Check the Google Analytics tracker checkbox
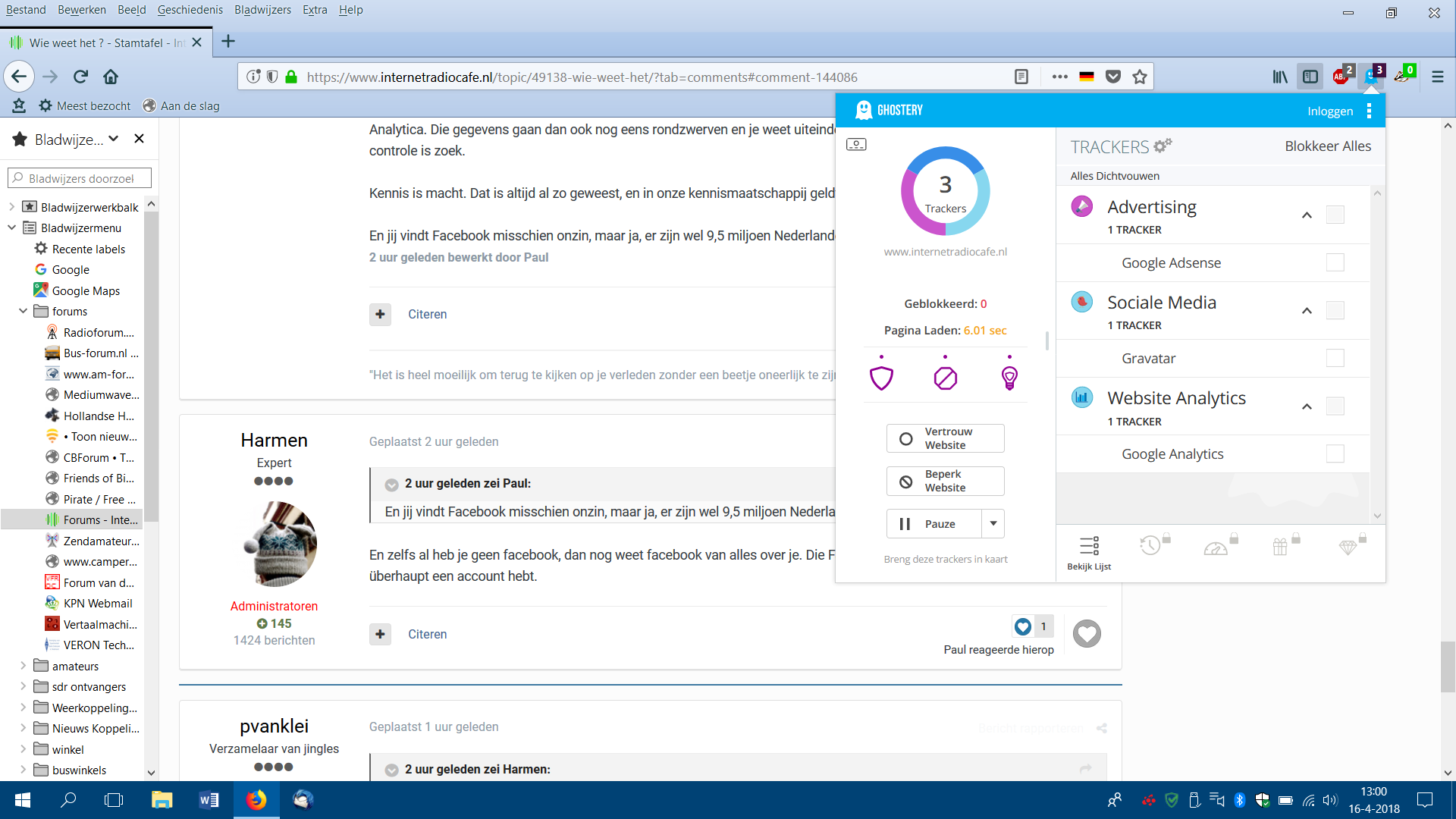This screenshot has height=819, width=1456. (1335, 453)
